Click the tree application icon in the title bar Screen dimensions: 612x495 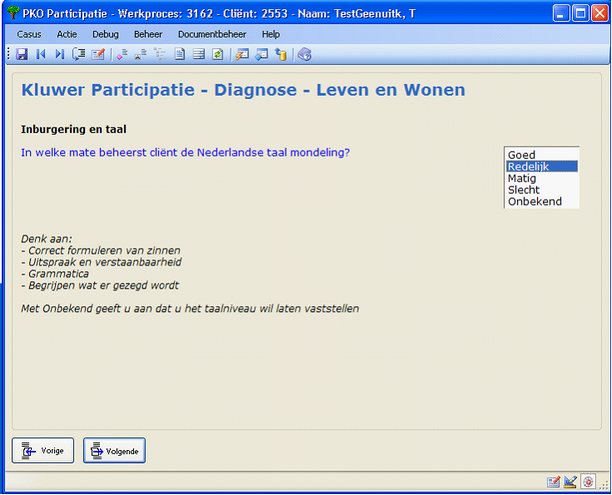click(x=13, y=13)
